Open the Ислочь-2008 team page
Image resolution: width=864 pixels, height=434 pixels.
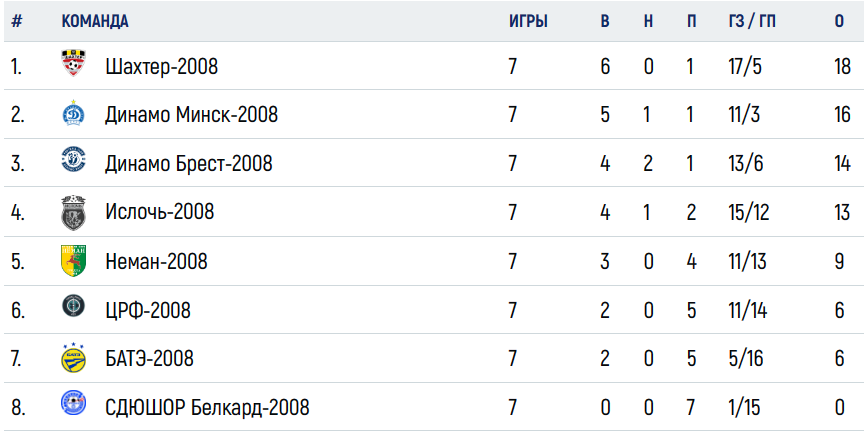click(159, 212)
